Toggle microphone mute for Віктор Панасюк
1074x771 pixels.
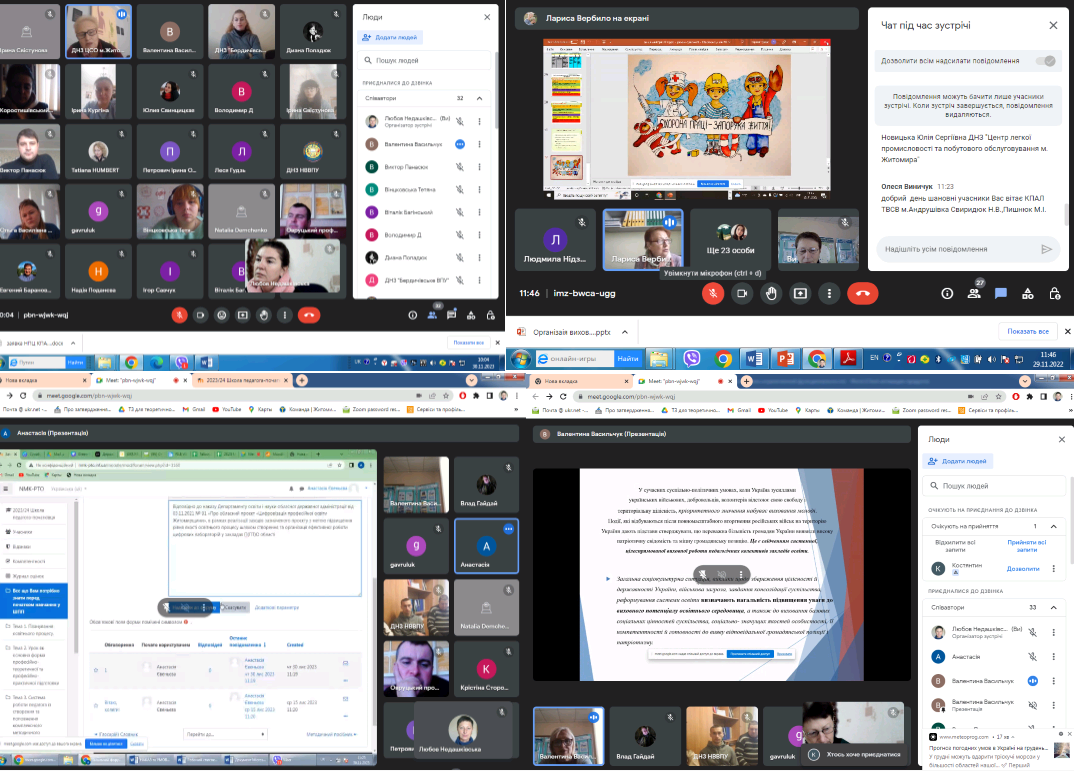tap(460, 167)
